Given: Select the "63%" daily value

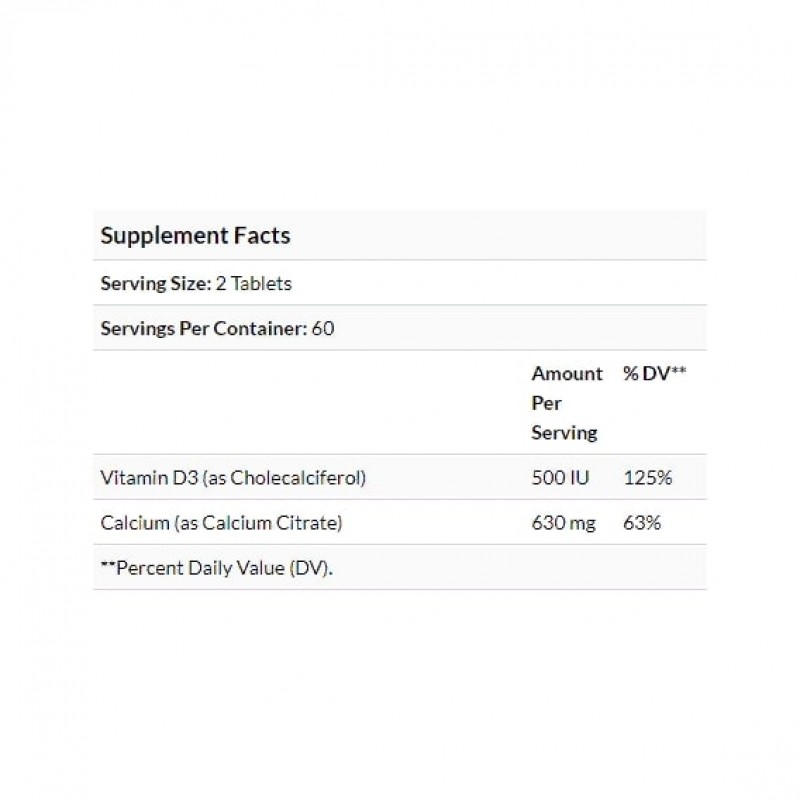Looking at the screenshot, I should [x=641, y=523].
